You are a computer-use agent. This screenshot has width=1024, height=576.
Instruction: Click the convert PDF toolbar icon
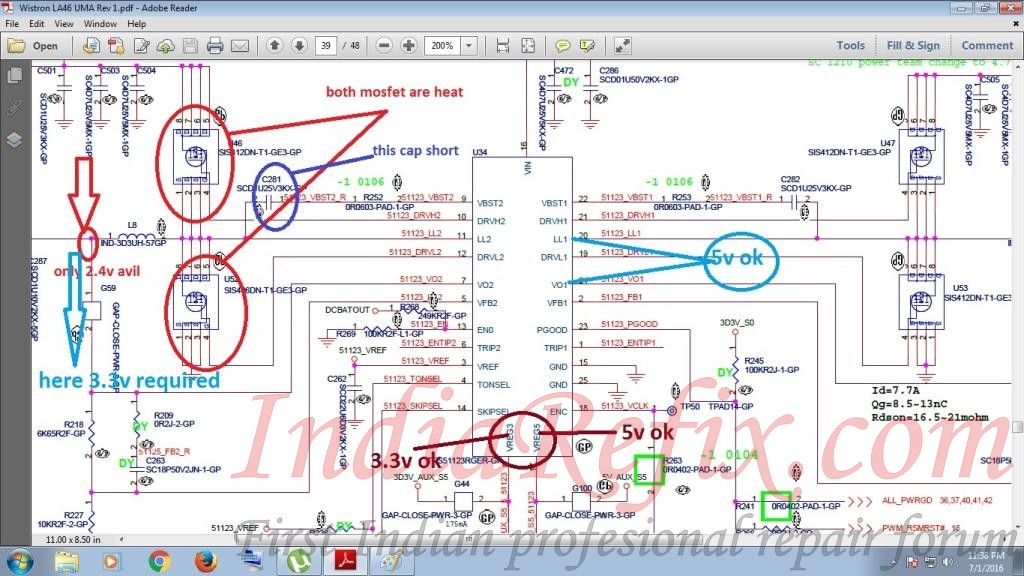point(116,46)
